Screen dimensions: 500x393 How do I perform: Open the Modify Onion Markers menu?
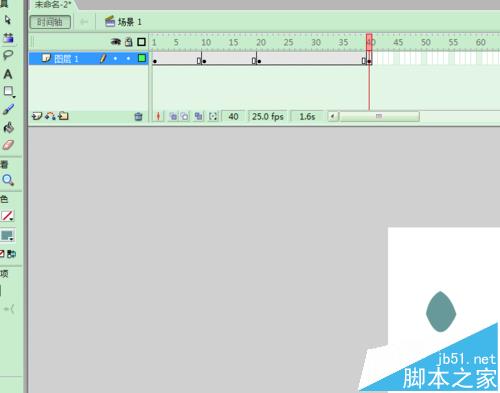pyautogui.click(x=213, y=116)
